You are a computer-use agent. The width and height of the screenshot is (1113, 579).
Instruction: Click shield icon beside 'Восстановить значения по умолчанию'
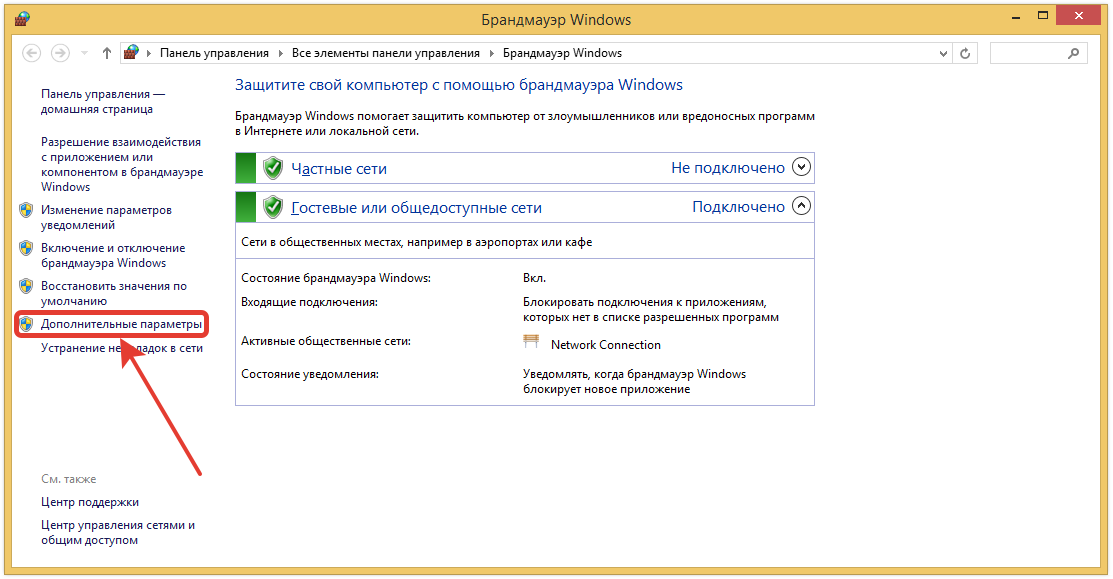26,286
